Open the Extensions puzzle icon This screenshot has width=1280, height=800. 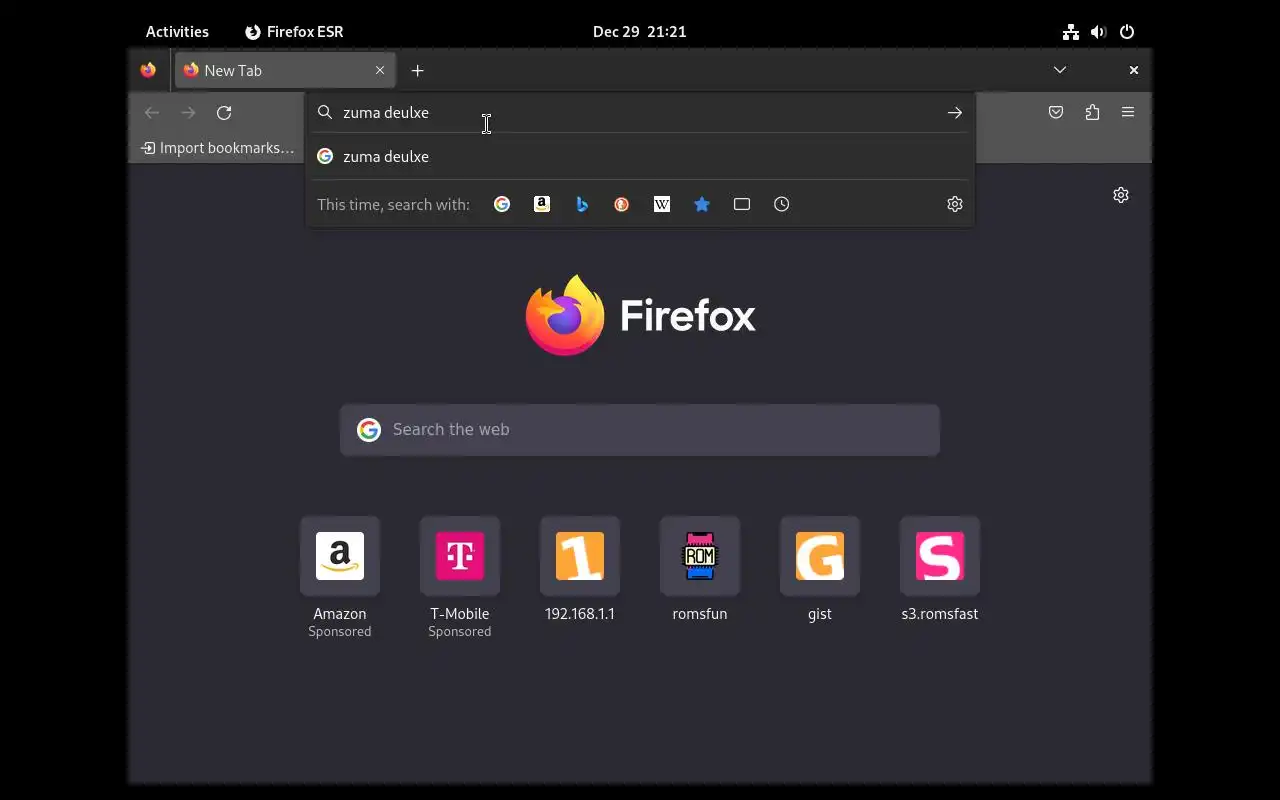(1092, 112)
